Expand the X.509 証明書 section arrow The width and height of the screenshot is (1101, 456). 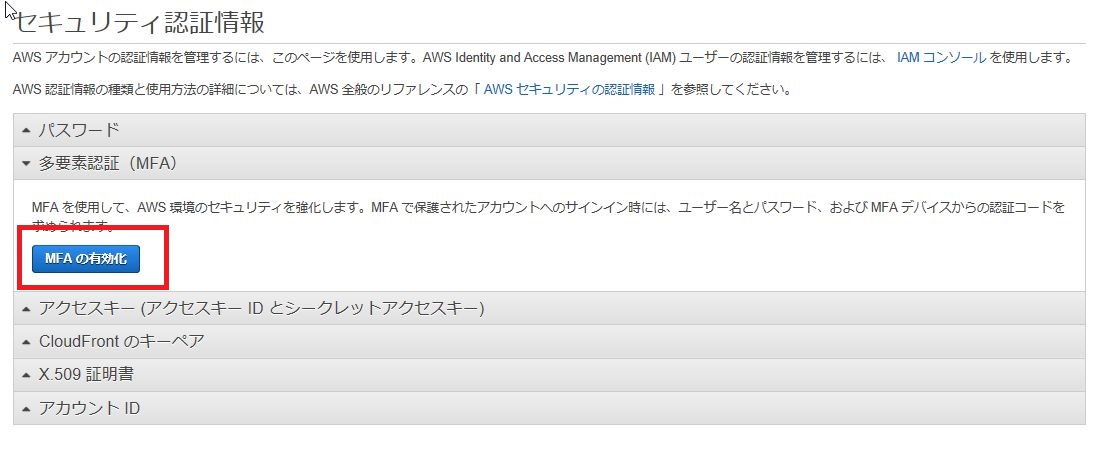[x=26, y=375]
